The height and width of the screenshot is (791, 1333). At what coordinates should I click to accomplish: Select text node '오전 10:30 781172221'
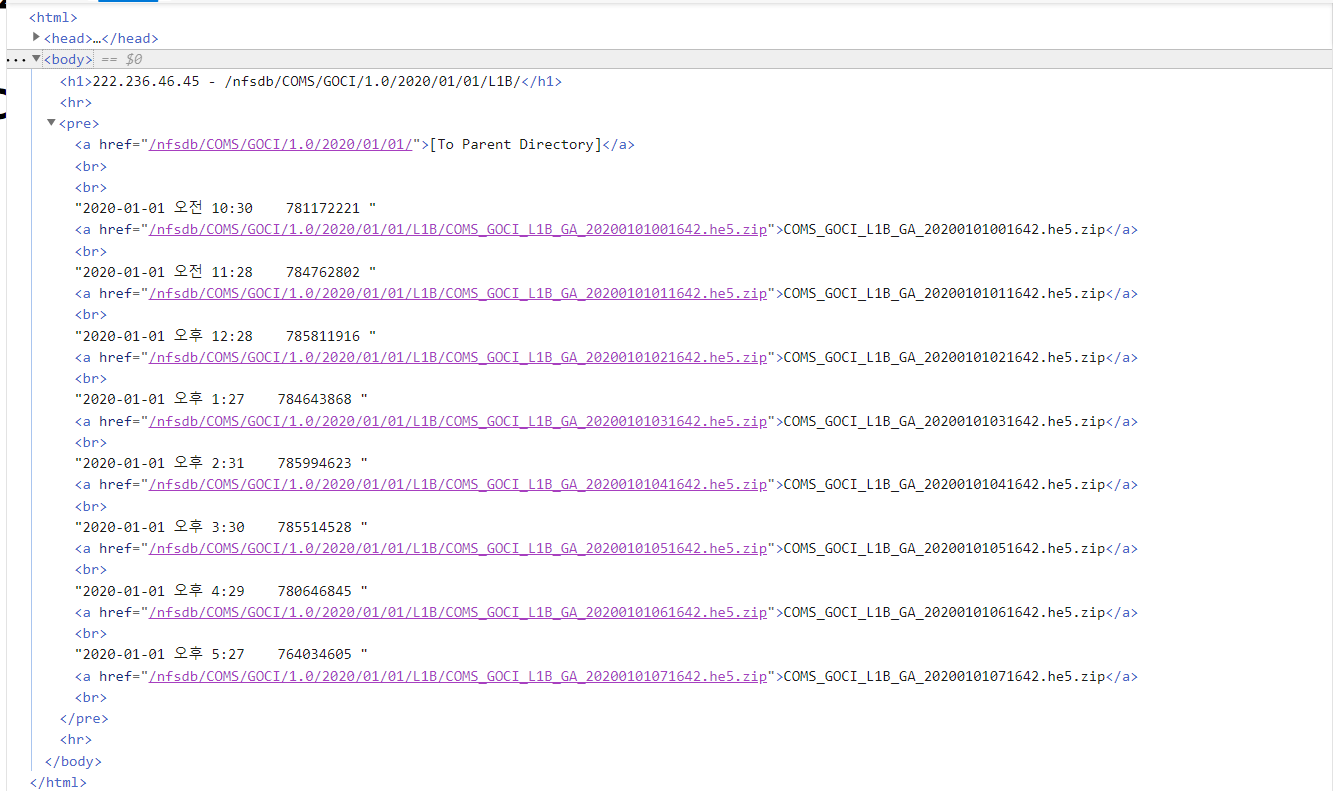226,208
